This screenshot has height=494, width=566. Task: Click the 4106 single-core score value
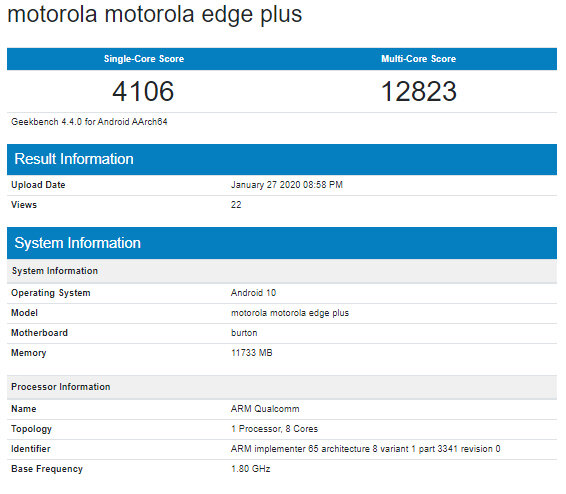143,91
